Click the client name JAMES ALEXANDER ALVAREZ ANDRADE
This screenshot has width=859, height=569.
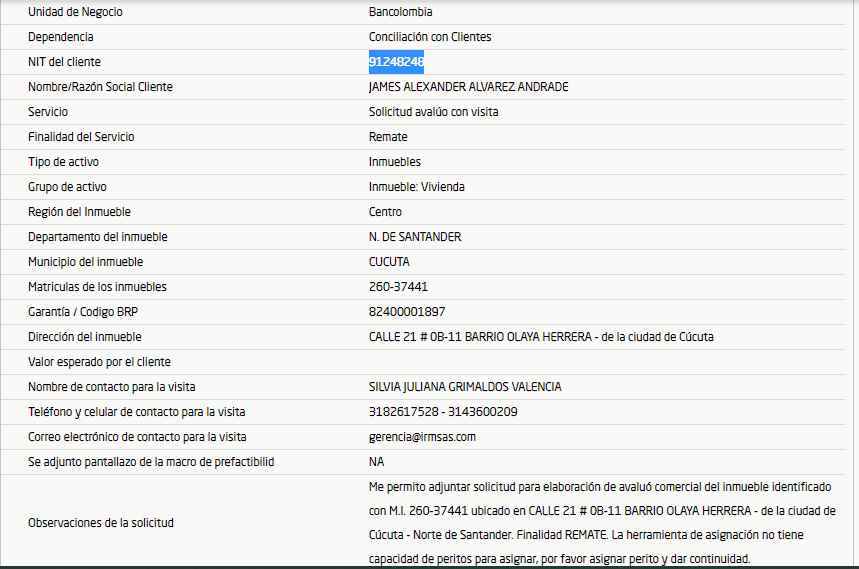coord(468,87)
